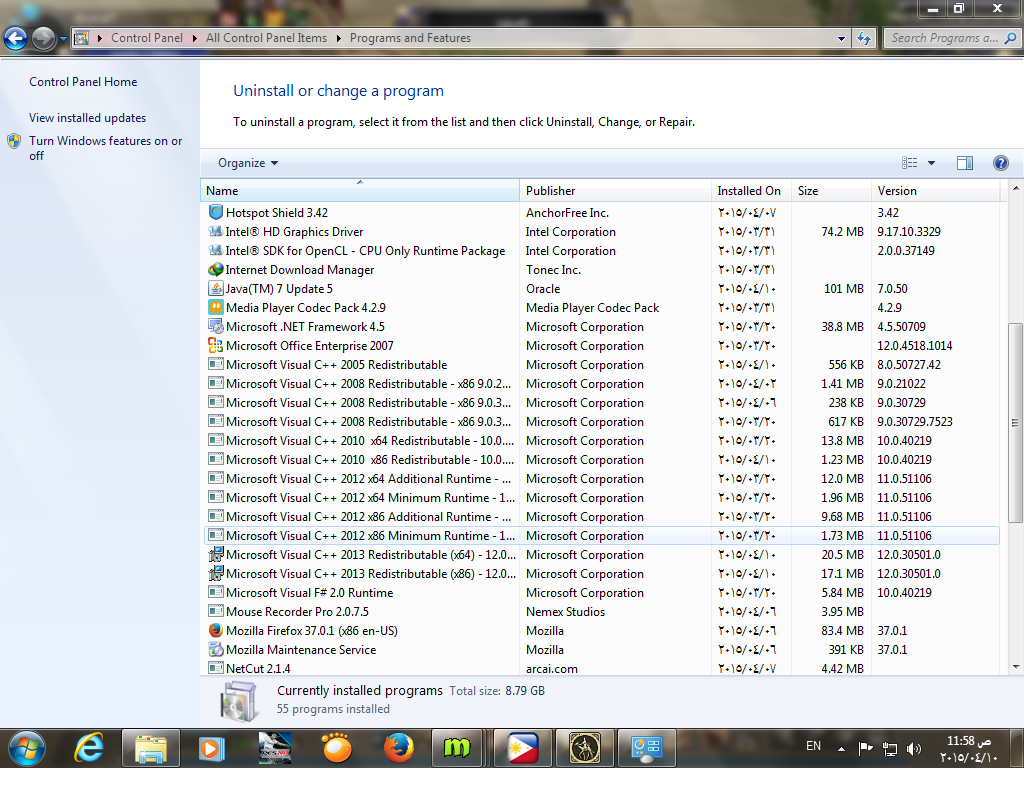This screenshot has height=810, width=1024.
Task: Open Windows Explorer from the taskbar
Action: tap(150, 748)
